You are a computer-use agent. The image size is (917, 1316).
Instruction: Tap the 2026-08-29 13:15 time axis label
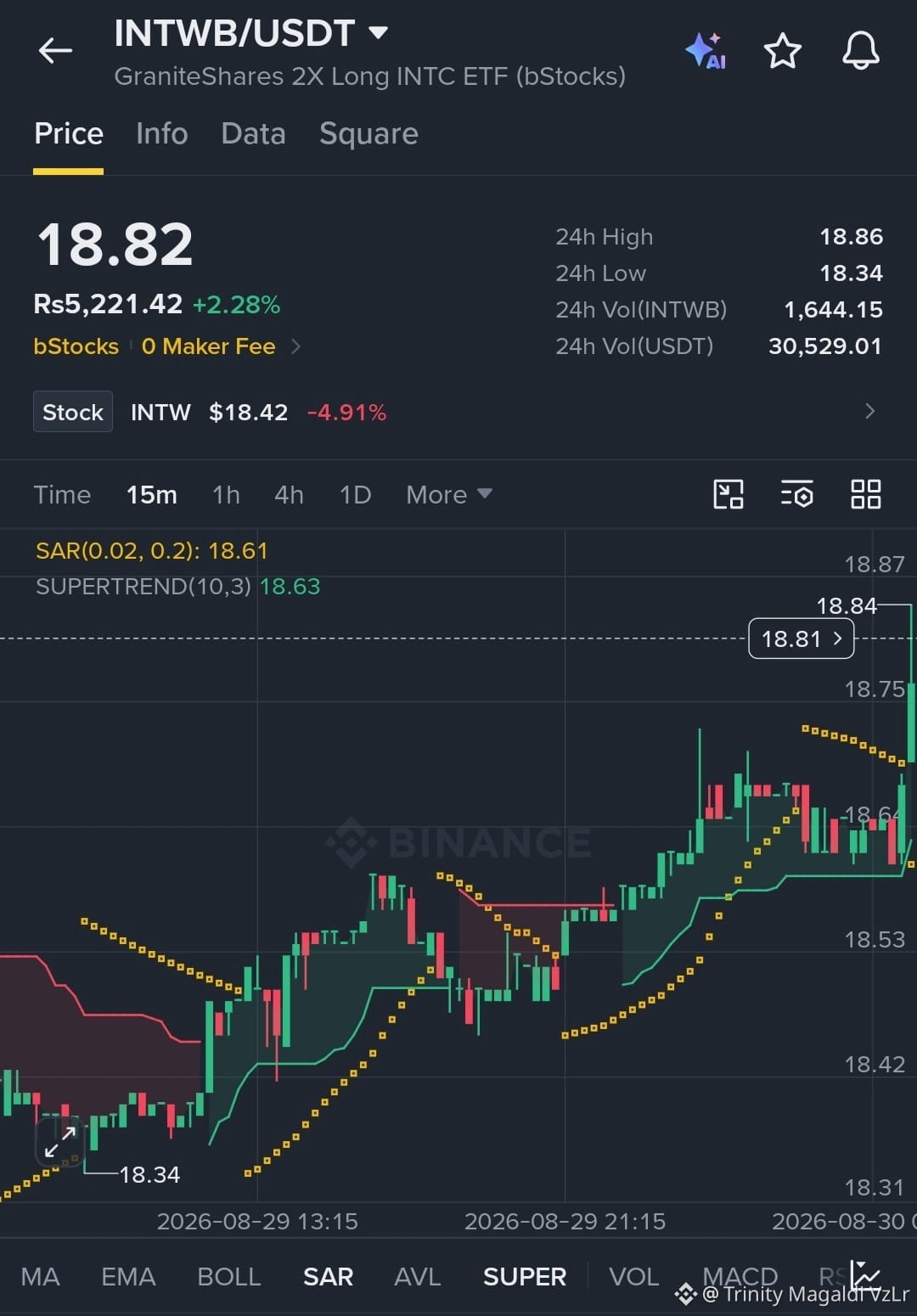(257, 1222)
